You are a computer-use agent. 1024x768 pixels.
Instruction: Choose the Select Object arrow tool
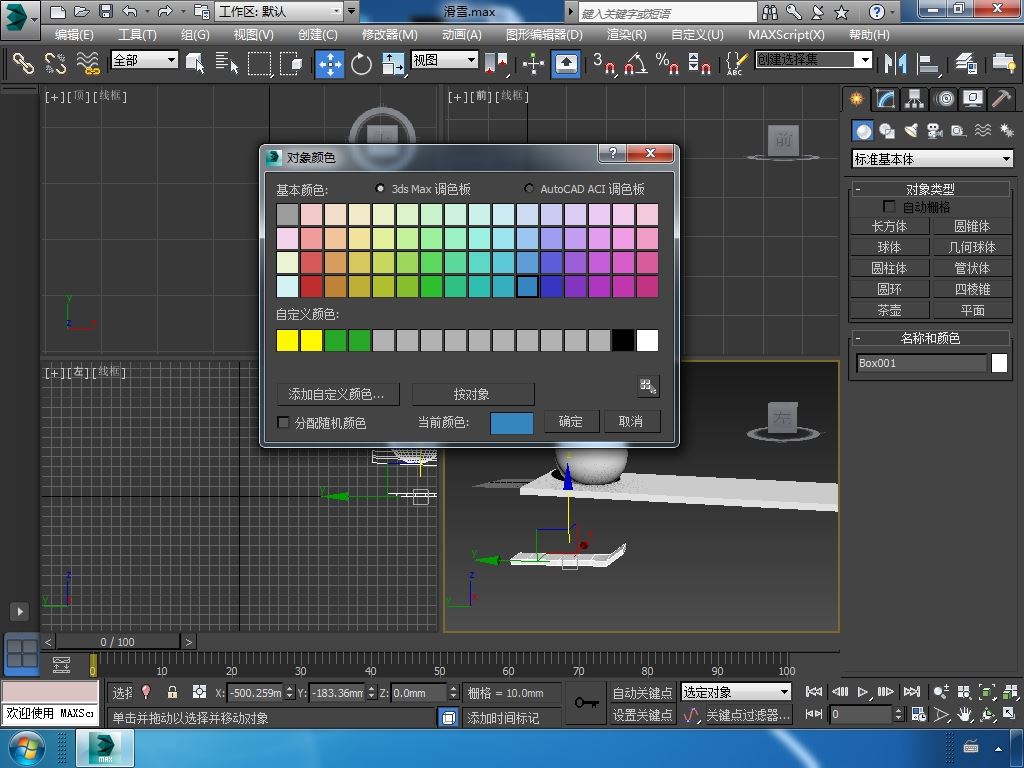point(195,63)
